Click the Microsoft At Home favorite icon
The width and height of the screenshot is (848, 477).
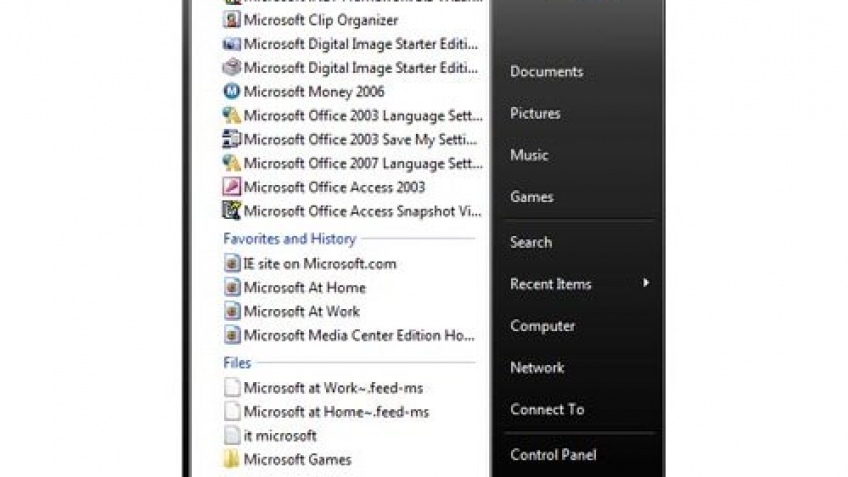232,287
